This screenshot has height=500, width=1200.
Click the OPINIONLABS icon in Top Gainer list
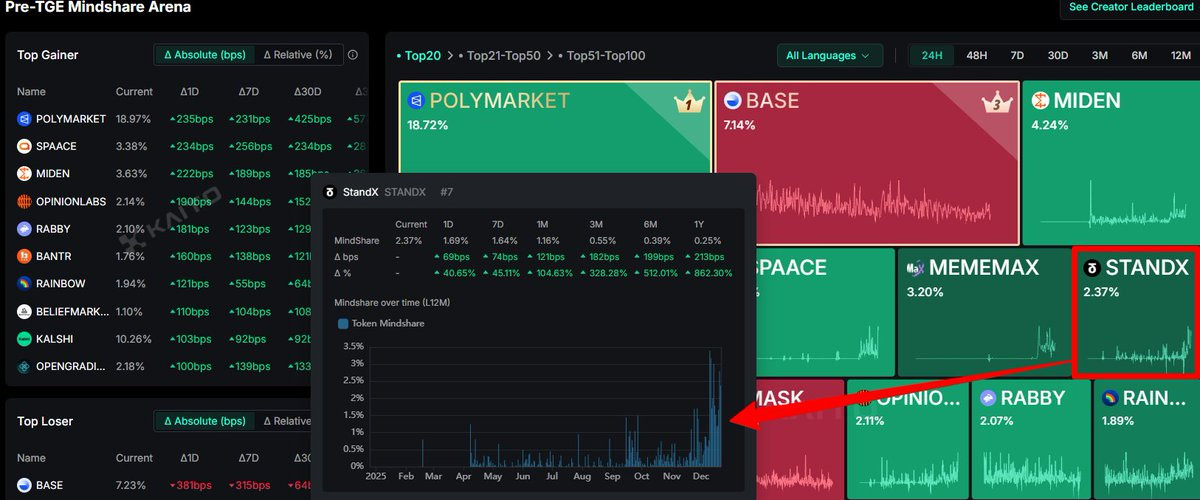(24, 201)
